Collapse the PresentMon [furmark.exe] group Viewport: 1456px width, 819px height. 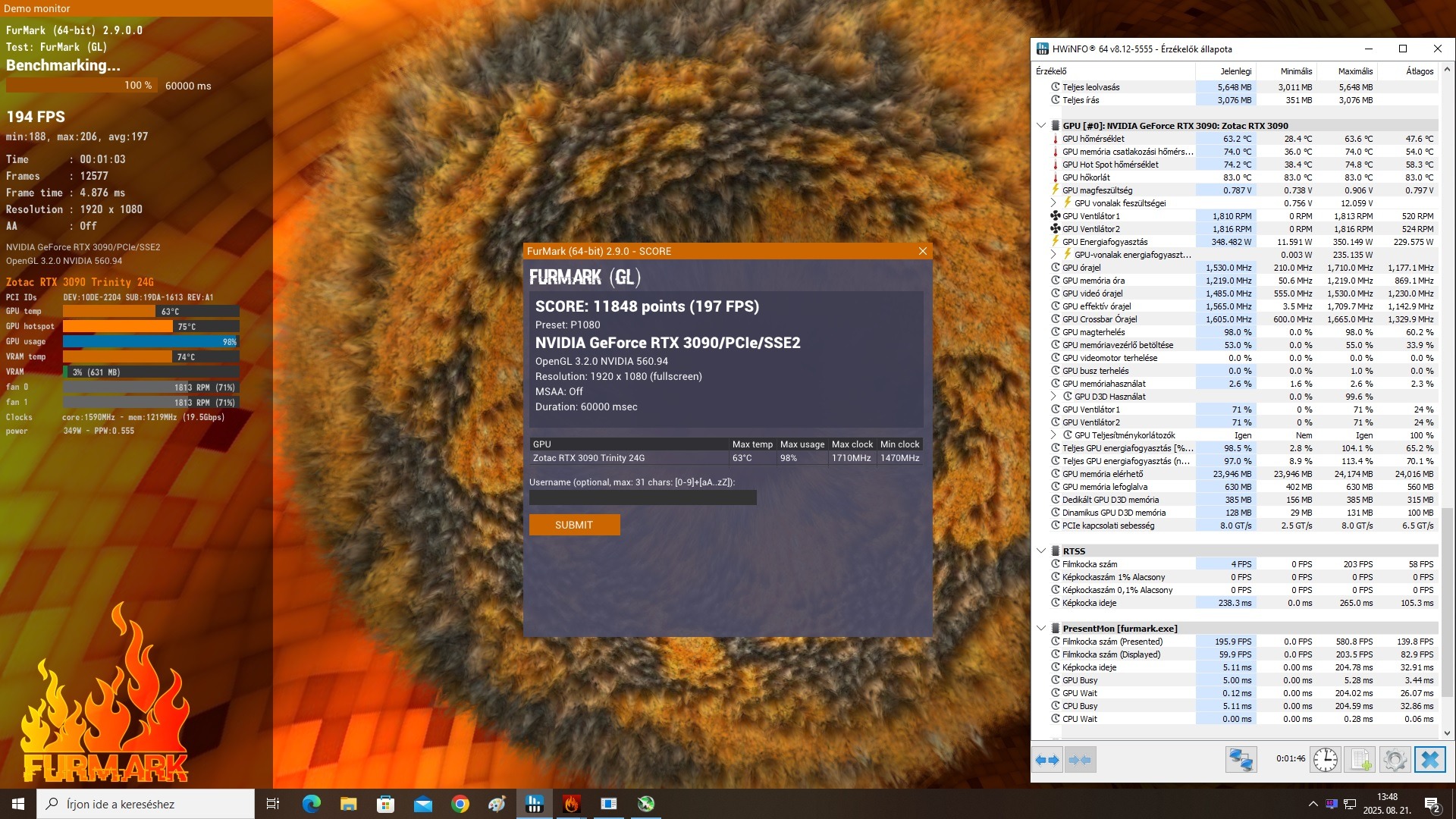point(1041,629)
